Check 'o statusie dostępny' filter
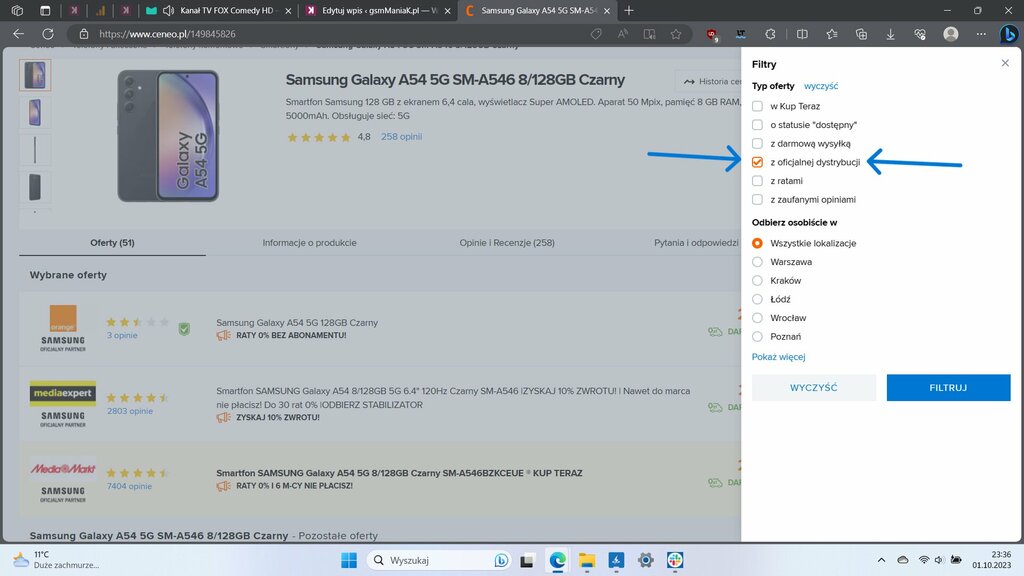This screenshot has height=576, width=1024. tap(757, 125)
